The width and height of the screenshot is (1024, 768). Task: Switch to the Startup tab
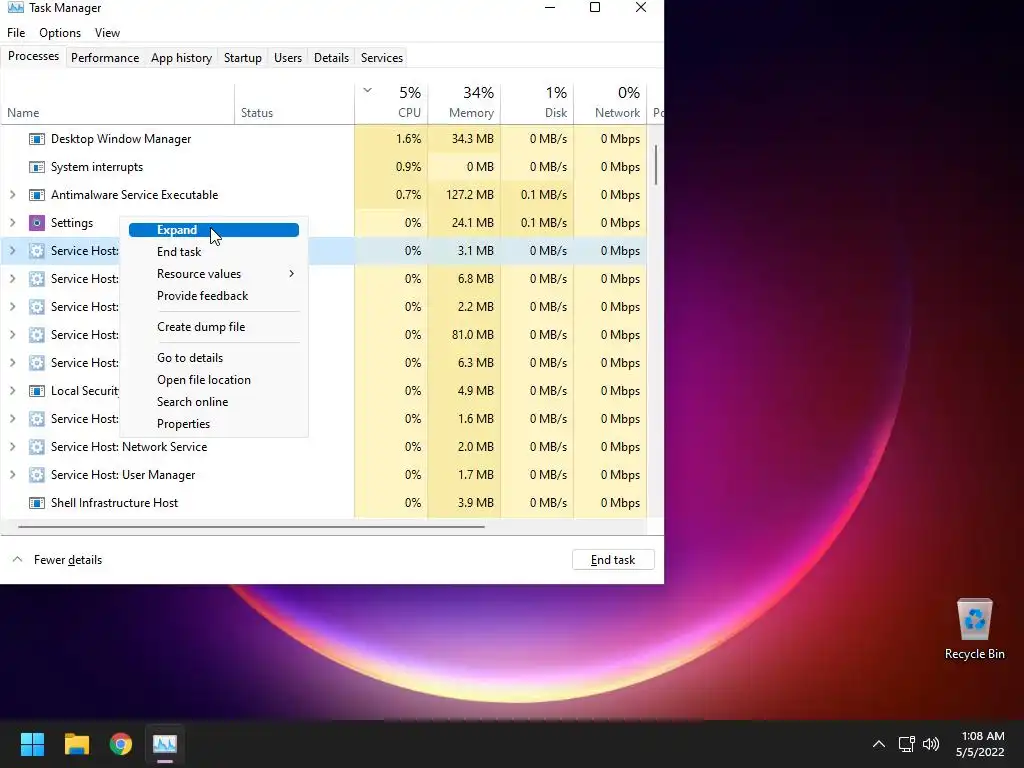coord(243,57)
